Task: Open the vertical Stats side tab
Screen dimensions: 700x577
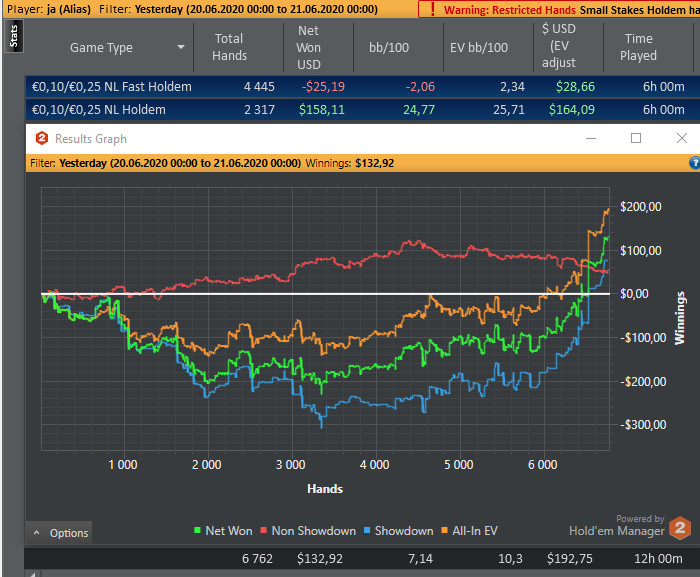Action: [x=14, y=37]
